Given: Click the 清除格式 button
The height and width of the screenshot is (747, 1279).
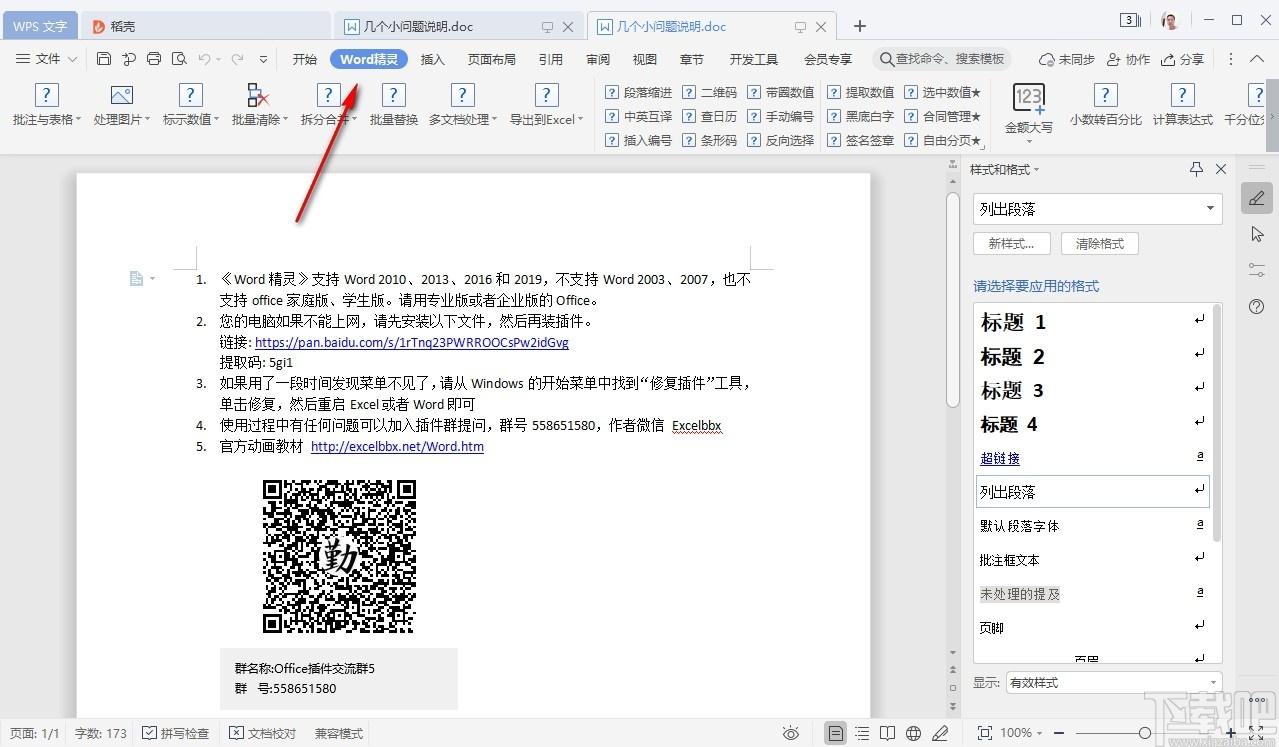Looking at the screenshot, I should point(1100,243).
